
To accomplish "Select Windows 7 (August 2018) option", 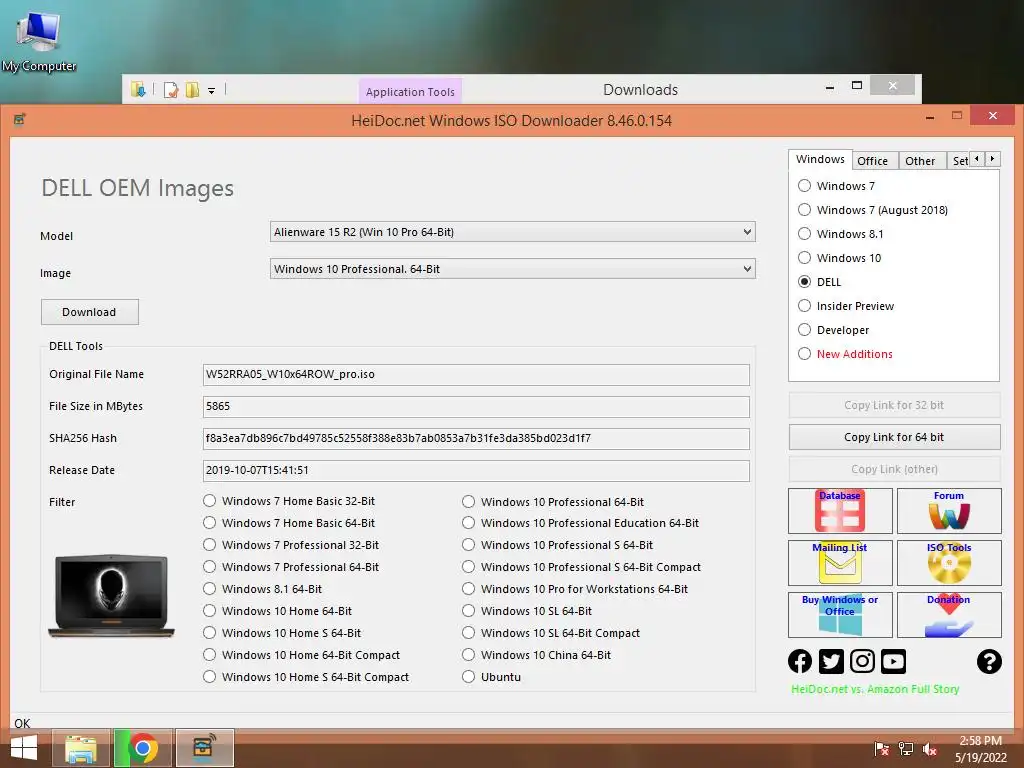I will point(805,210).
